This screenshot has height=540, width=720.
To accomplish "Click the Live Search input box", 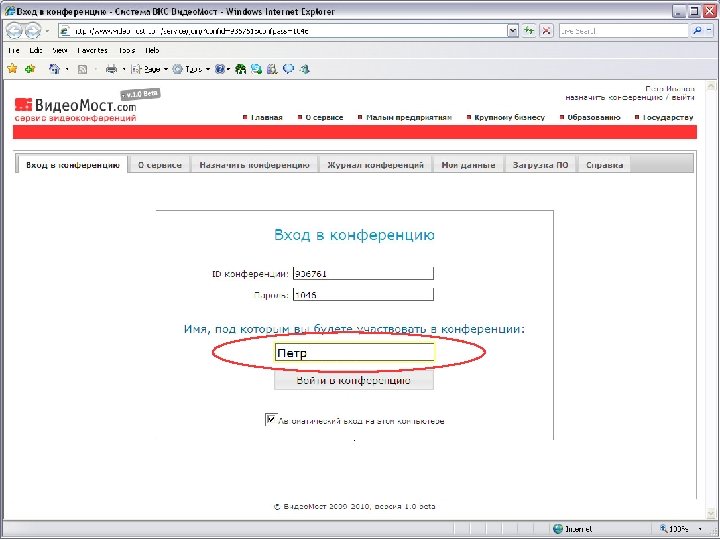I will point(624,31).
